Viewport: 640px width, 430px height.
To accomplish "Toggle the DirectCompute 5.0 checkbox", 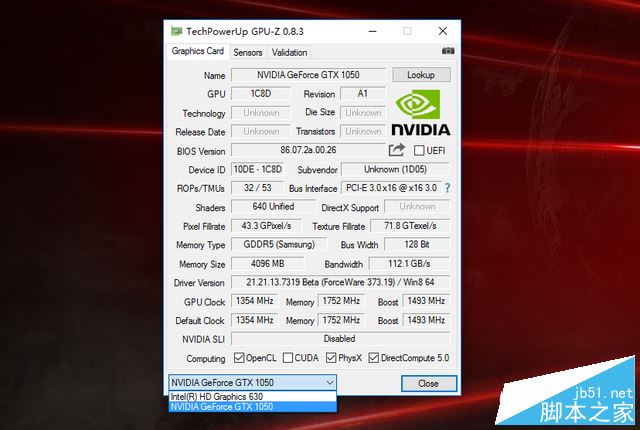I will (x=373, y=358).
